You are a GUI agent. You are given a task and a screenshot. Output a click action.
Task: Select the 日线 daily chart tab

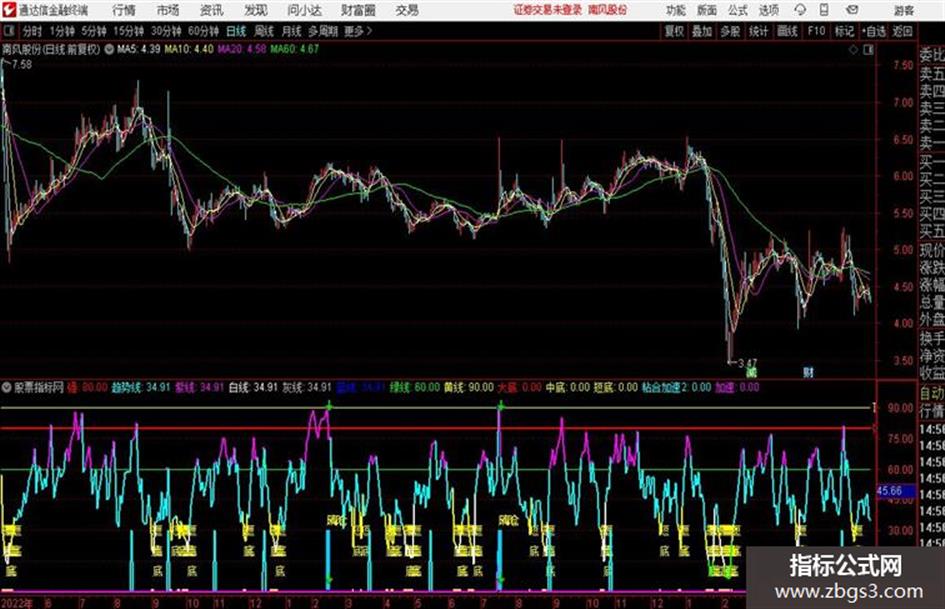tap(236, 31)
